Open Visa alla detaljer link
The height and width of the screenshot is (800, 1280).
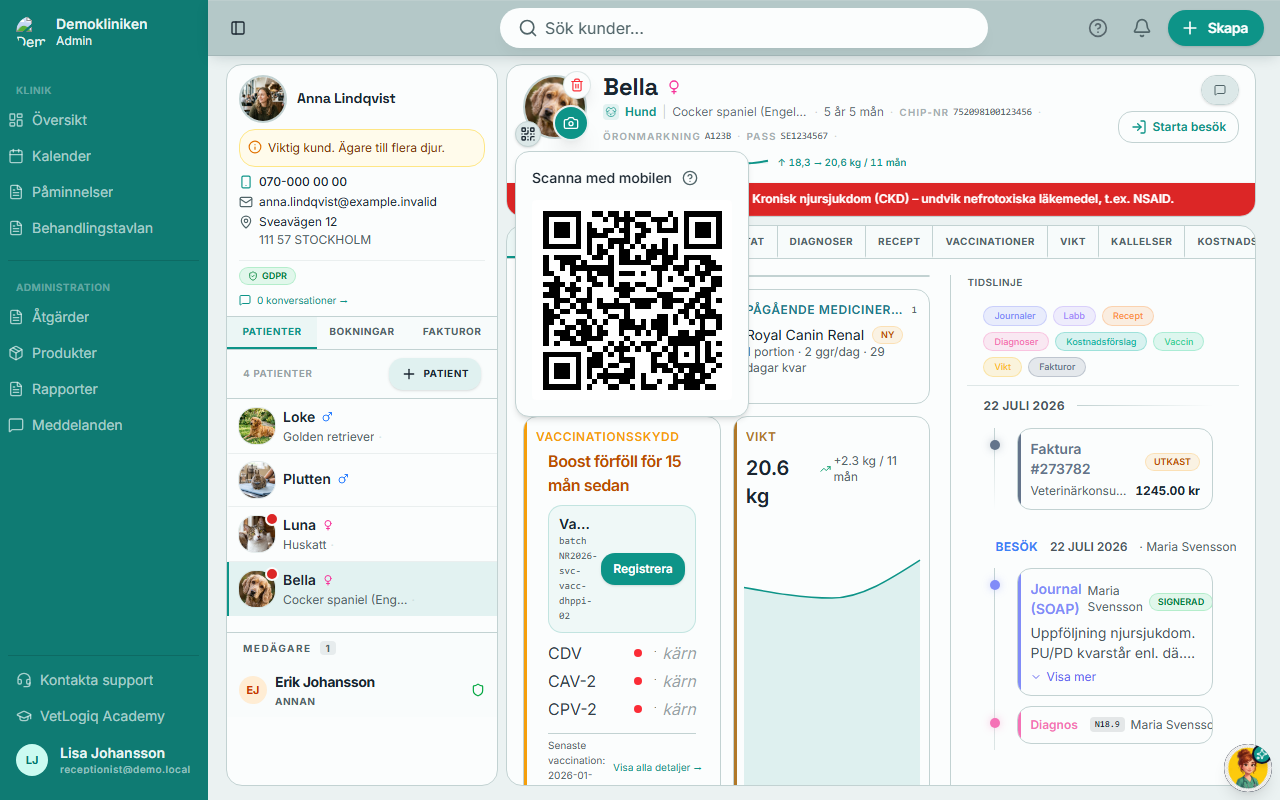coord(657,768)
